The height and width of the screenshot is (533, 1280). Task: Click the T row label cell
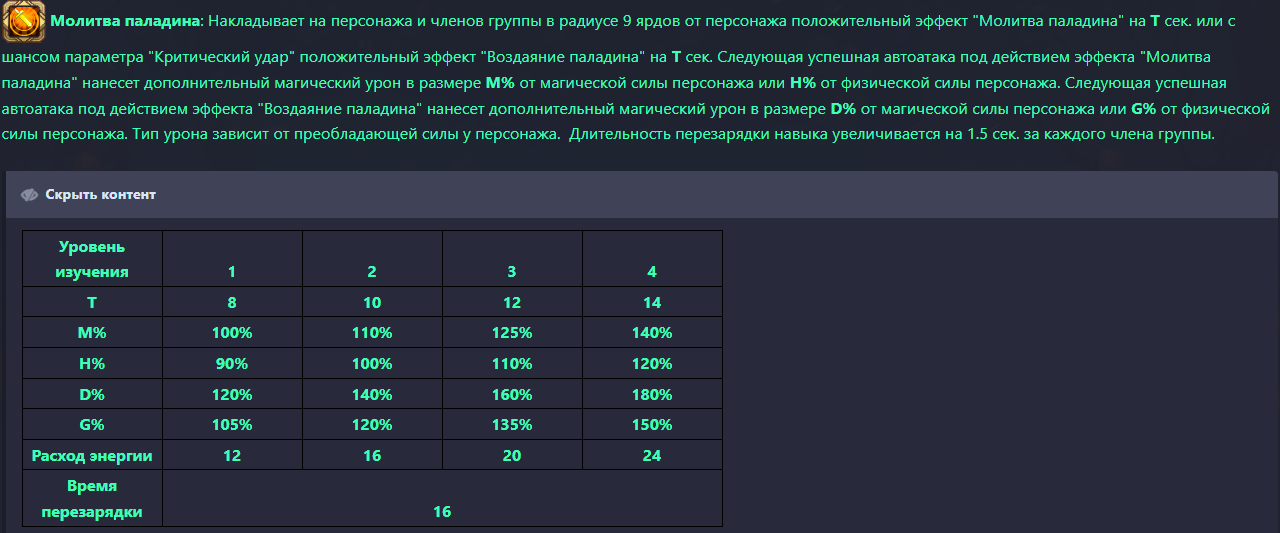[x=92, y=302]
